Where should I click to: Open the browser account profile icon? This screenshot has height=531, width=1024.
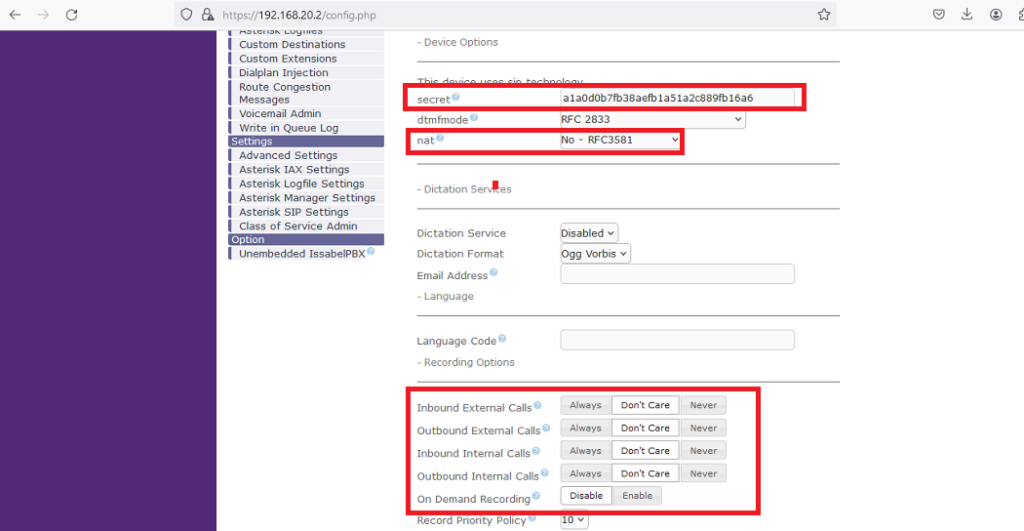point(996,15)
